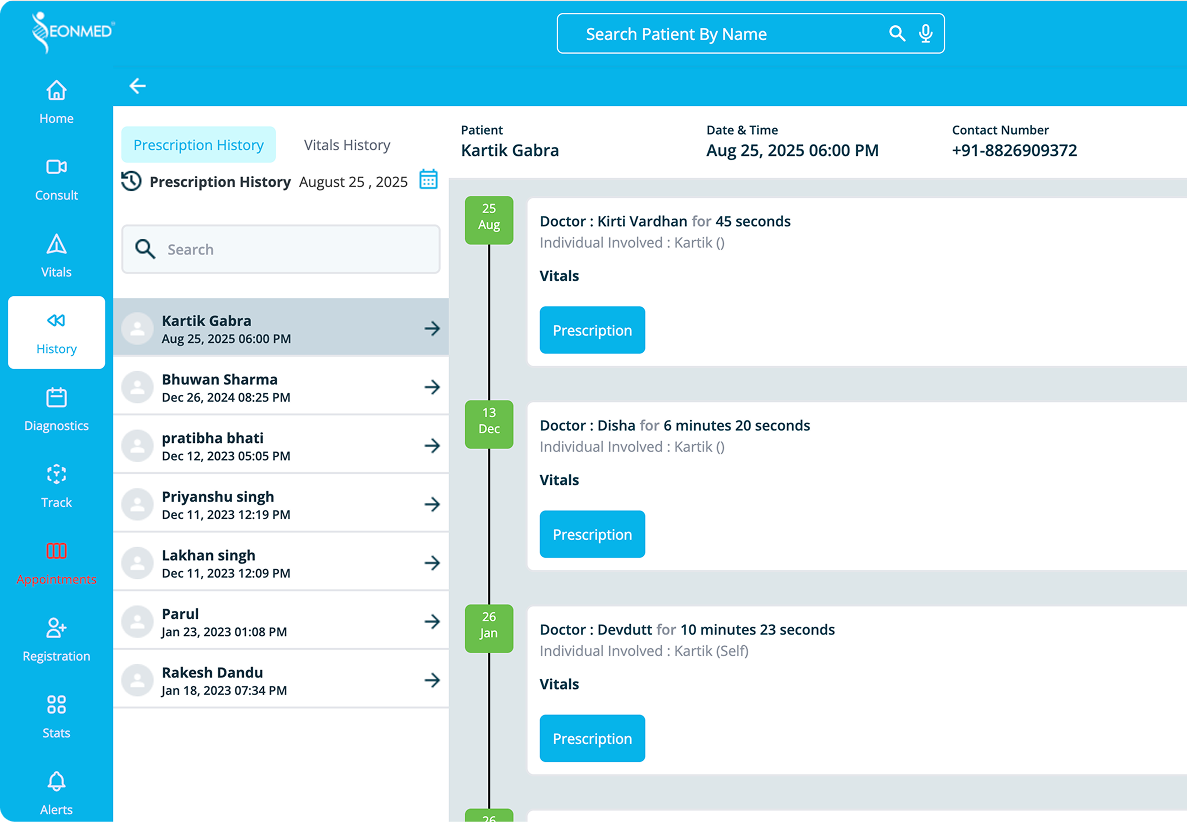Select the 25 Aug timeline marker

[x=489, y=220]
